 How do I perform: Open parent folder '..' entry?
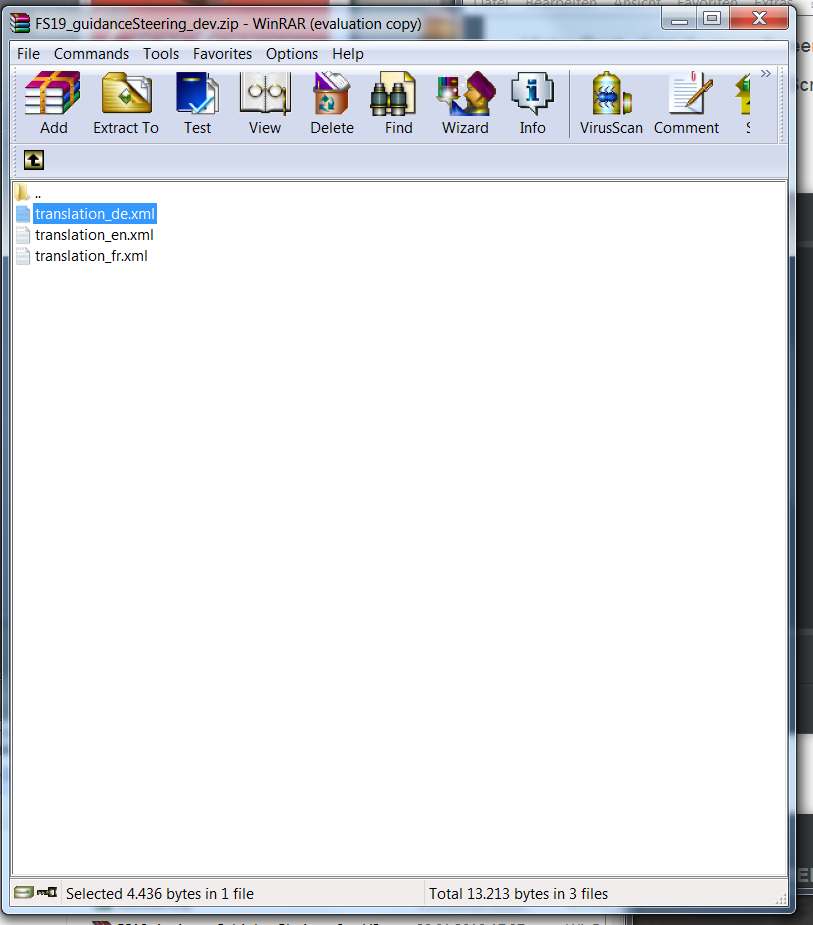(x=29, y=193)
